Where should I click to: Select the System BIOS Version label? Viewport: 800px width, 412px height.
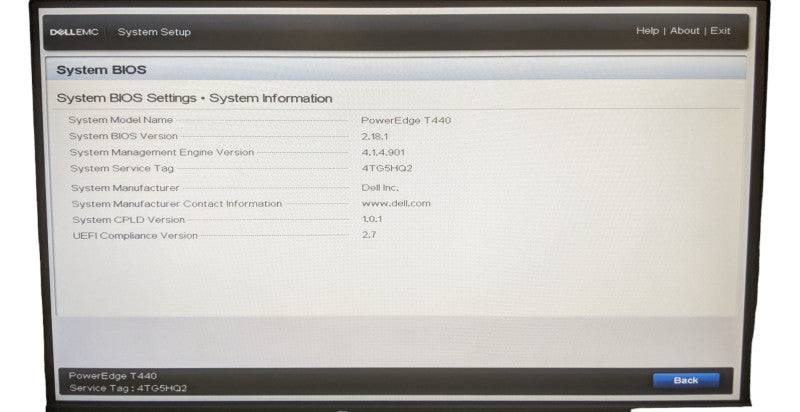click(x=123, y=136)
